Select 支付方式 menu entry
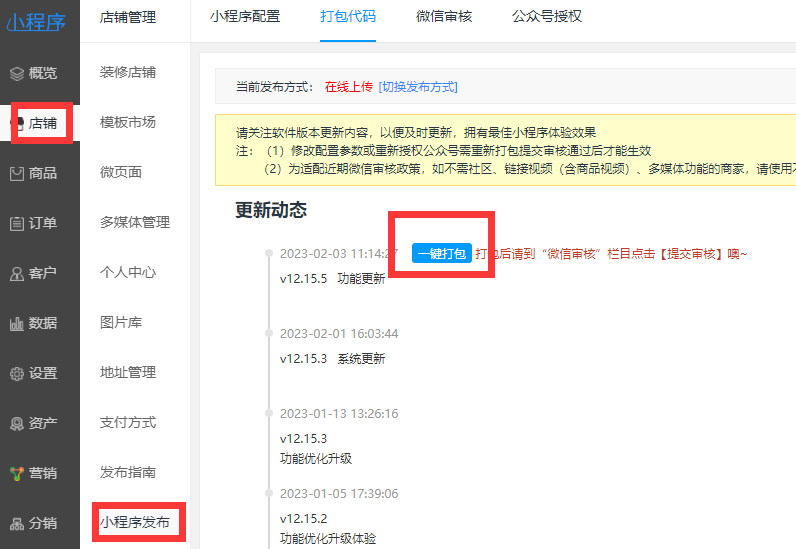 (128, 422)
